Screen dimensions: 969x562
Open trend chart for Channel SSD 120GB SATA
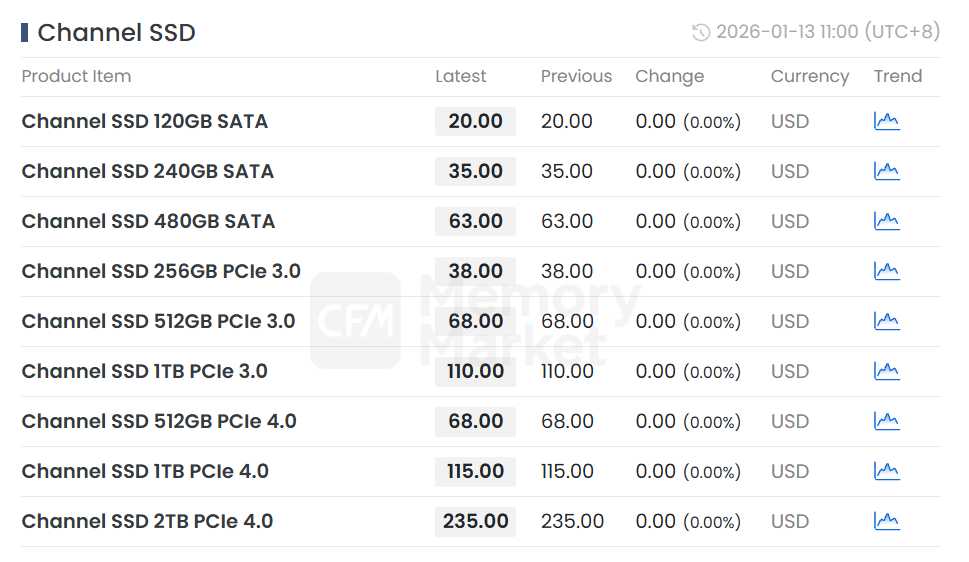point(886,121)
